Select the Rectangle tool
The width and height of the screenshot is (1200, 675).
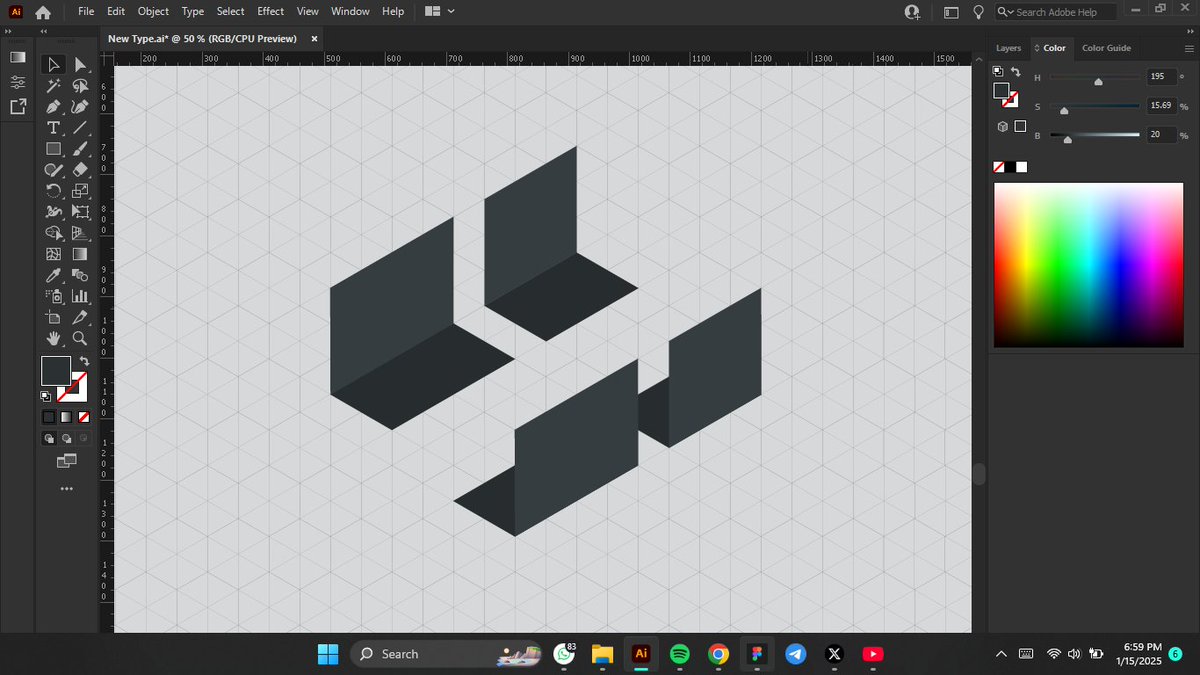54,149
